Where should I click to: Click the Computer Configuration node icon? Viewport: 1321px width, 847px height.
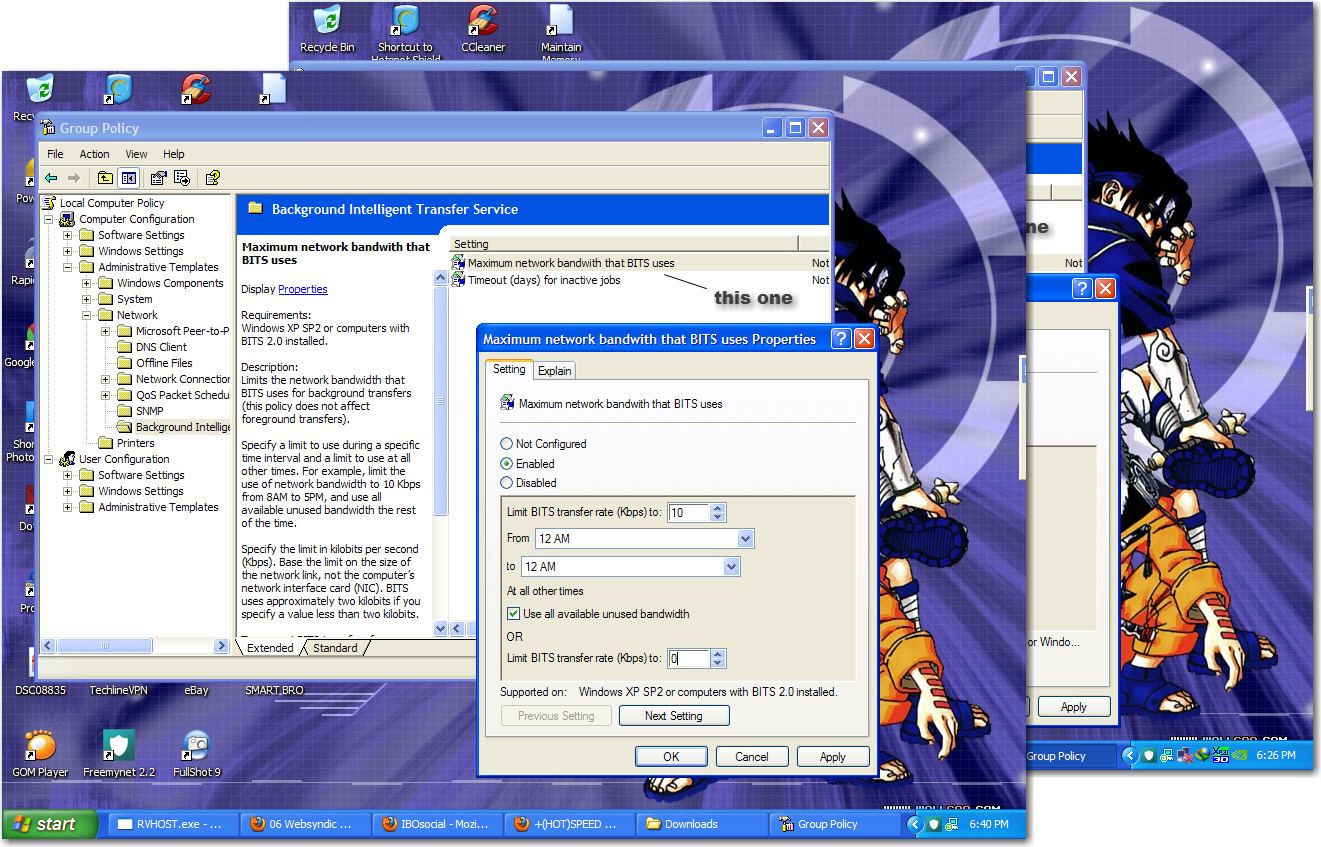69,219
